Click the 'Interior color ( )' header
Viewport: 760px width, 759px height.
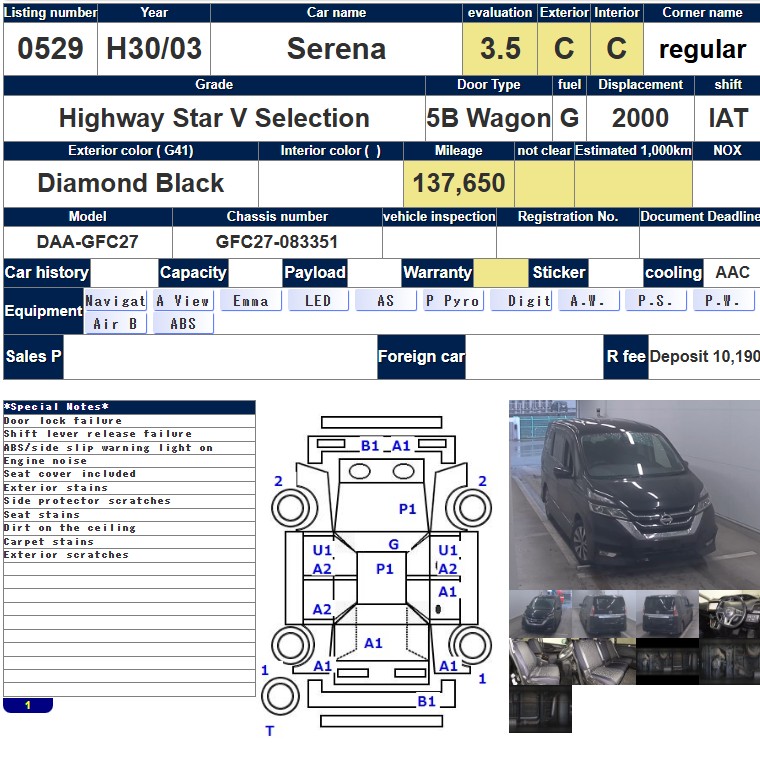click(331, 151)
